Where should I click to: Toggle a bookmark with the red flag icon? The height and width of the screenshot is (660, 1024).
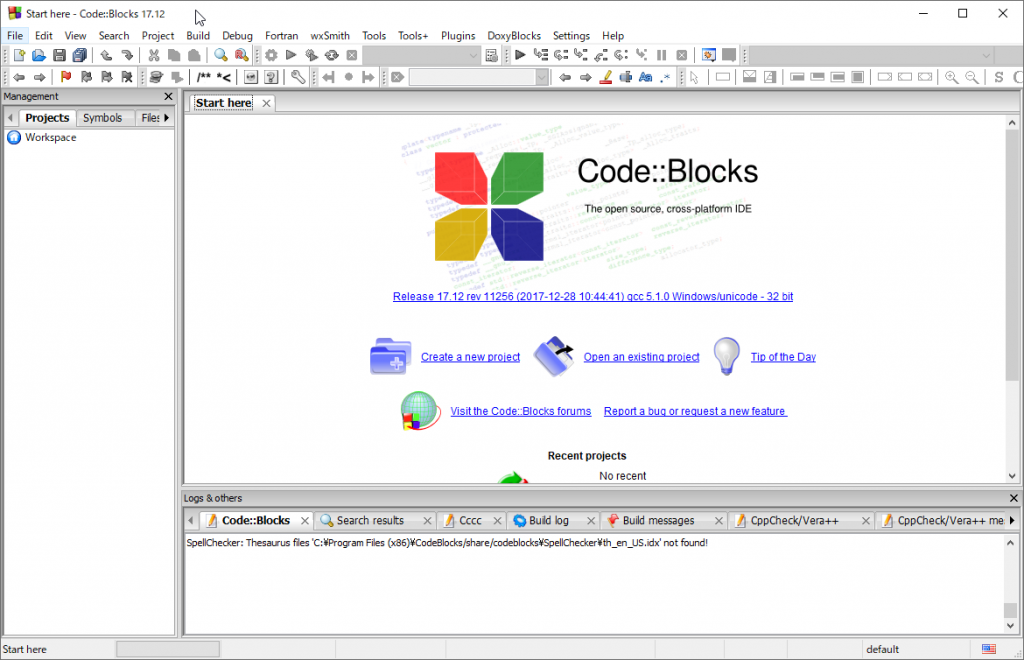[64, 77]
